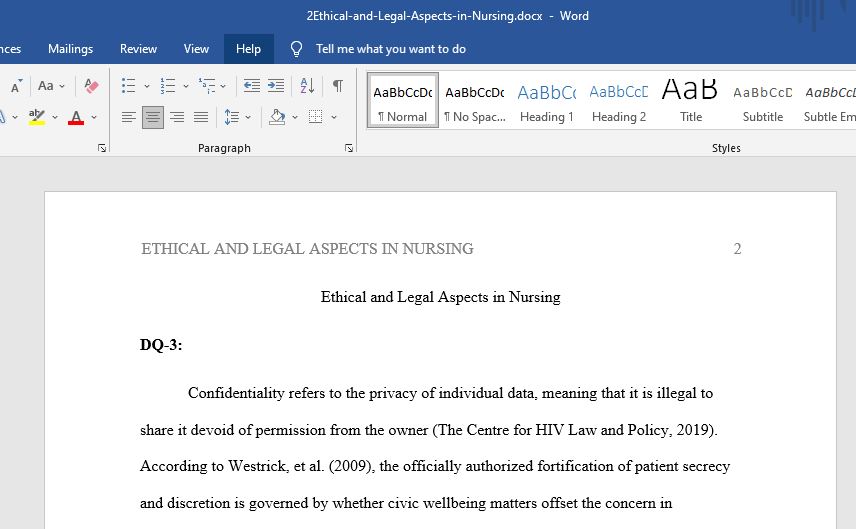Apply red font color
Image resolution: width=856 pixels, height=529 pixels.
[x=76, y=117]
